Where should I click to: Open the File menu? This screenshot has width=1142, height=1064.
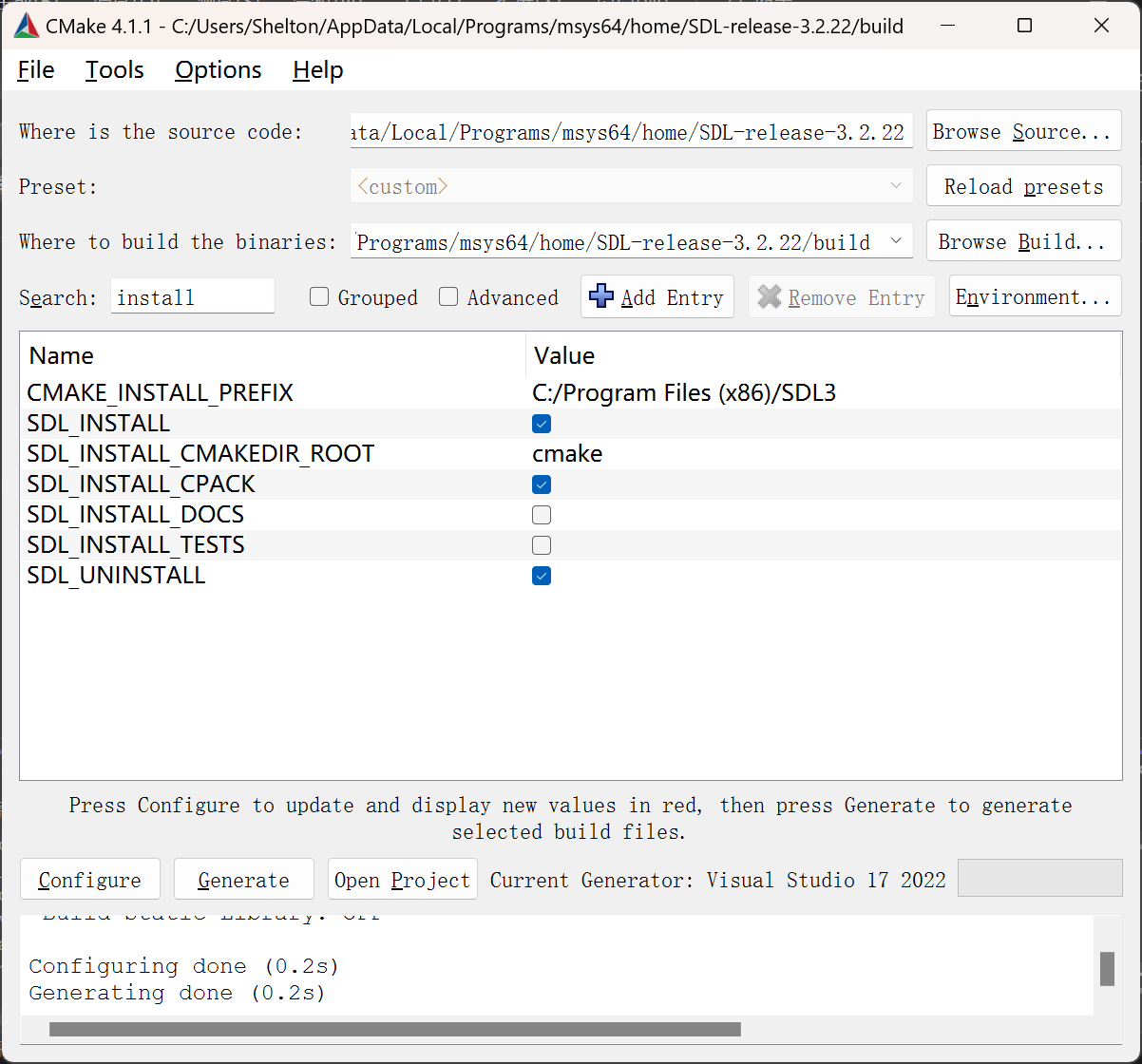[x=36, y=70]
